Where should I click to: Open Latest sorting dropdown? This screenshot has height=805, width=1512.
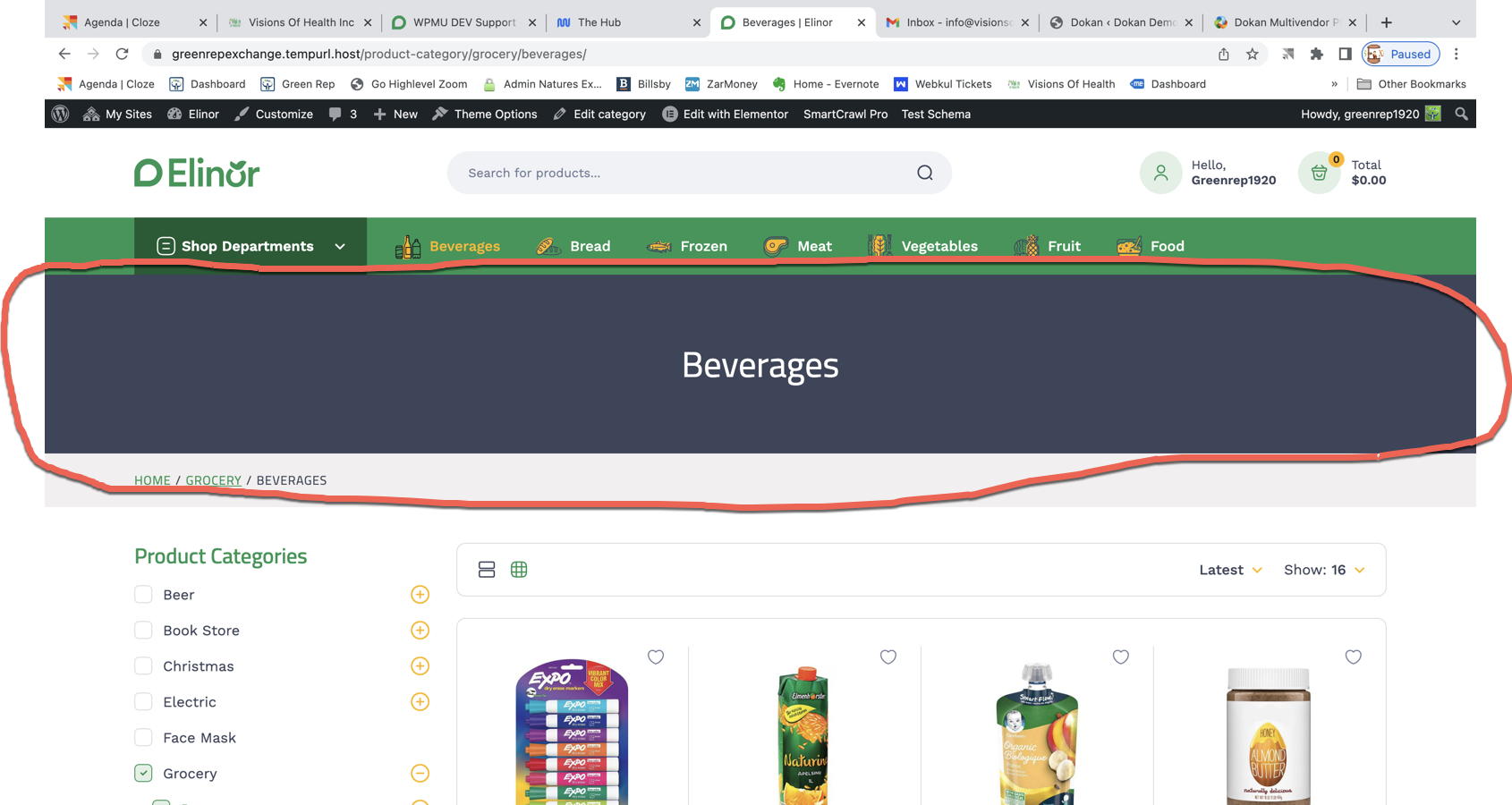(x=1230, y=570)
